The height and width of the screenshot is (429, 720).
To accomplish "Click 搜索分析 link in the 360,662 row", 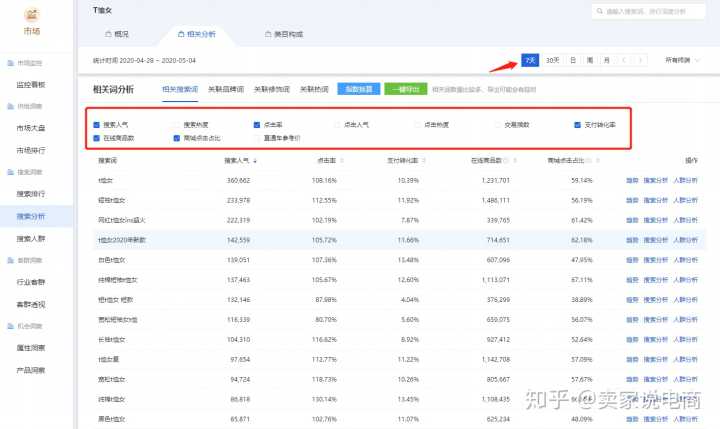I will pos(655,181).
